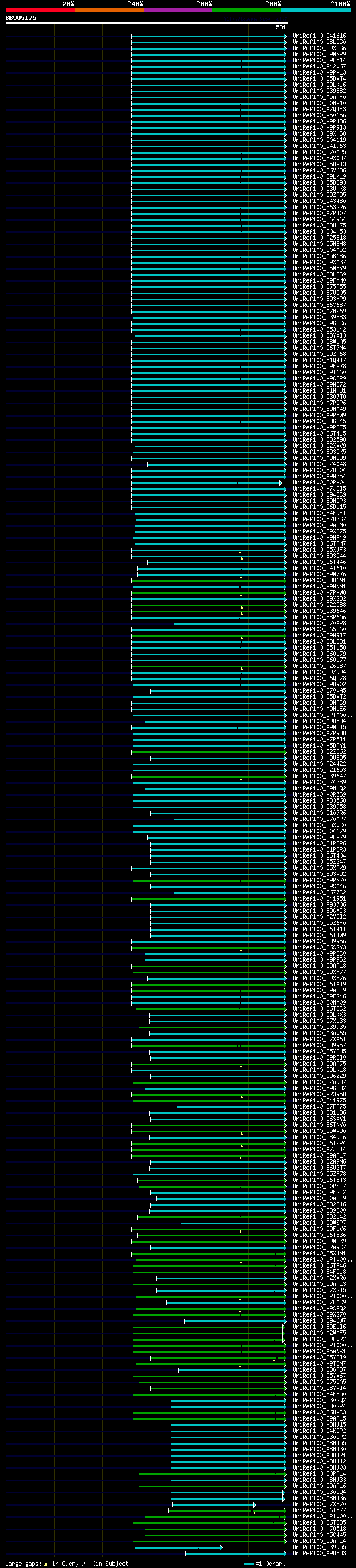Open the UniRef100_Q39882 hit label
Screen dimensions: 356x1568
(x=319, y=91)
